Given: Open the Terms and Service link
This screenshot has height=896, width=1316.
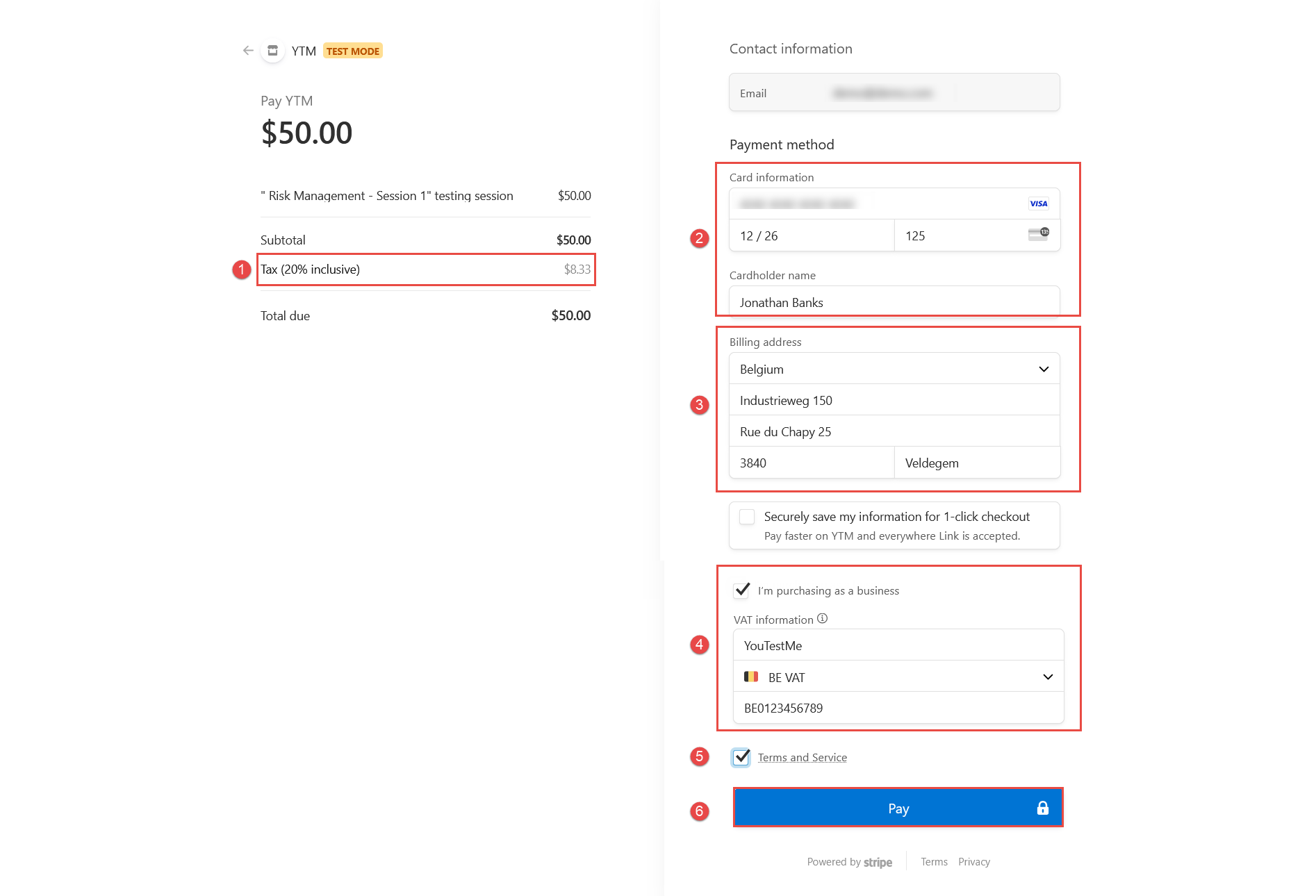Looking at the screenshot, I should pyautogui.click(x=803, y=757).
